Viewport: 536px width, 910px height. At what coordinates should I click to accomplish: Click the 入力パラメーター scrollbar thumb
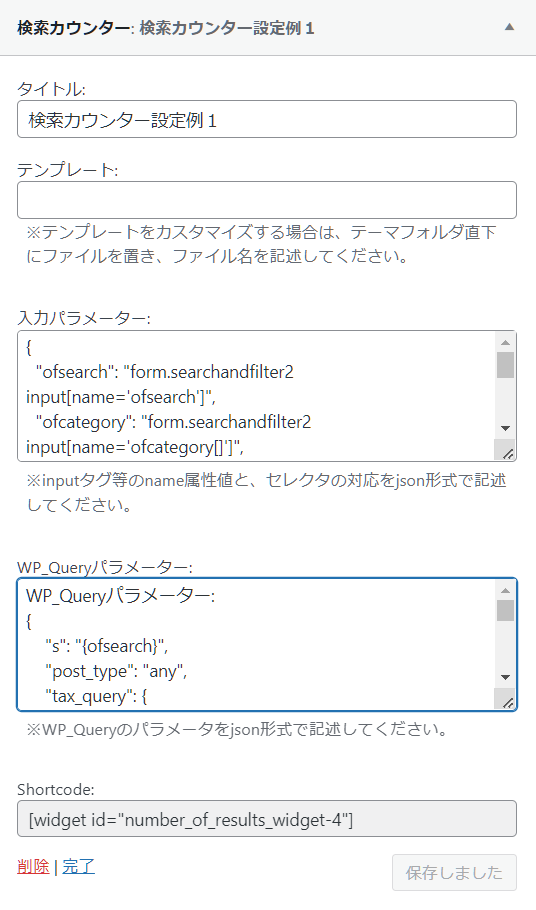point(505,364)
